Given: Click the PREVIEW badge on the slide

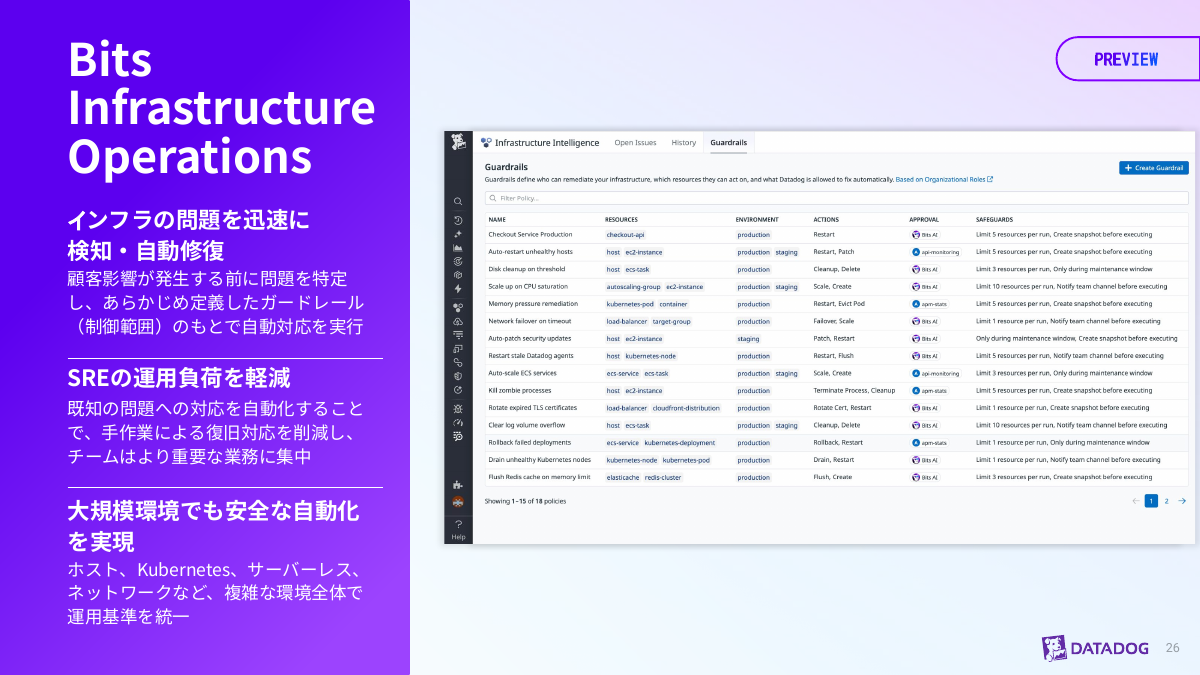Looking at the screenshot, I should click(x=1126, y=59).
